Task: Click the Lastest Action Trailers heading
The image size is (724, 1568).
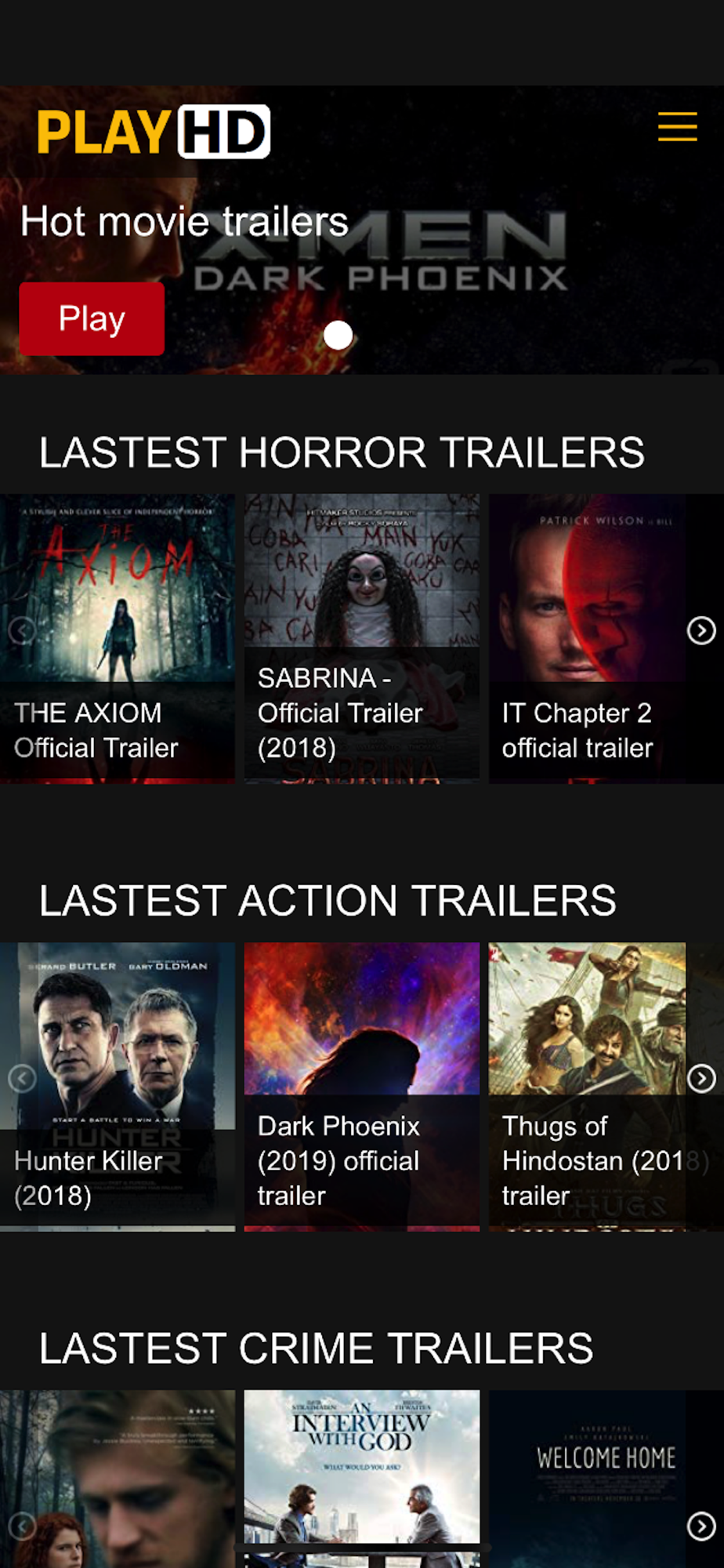Action: (328, 900)
